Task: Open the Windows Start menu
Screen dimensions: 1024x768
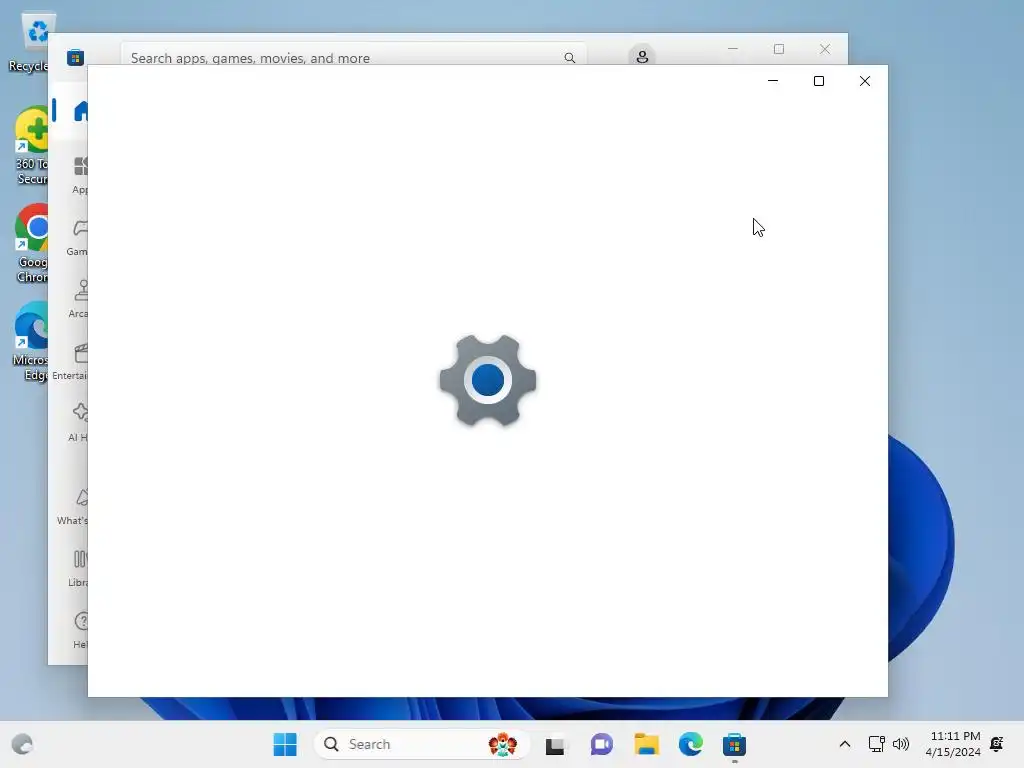Action: [x=285, y=744]
